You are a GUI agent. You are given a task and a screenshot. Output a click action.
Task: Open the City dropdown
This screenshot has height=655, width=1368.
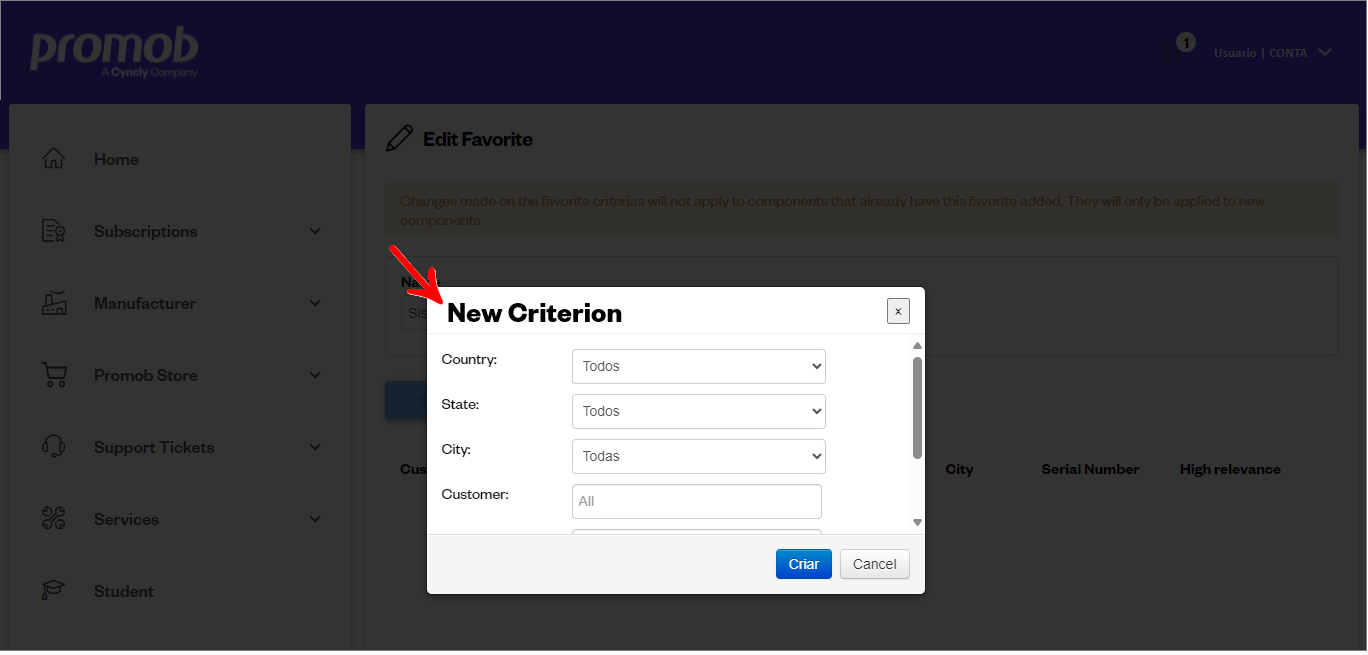click(699, 456)
